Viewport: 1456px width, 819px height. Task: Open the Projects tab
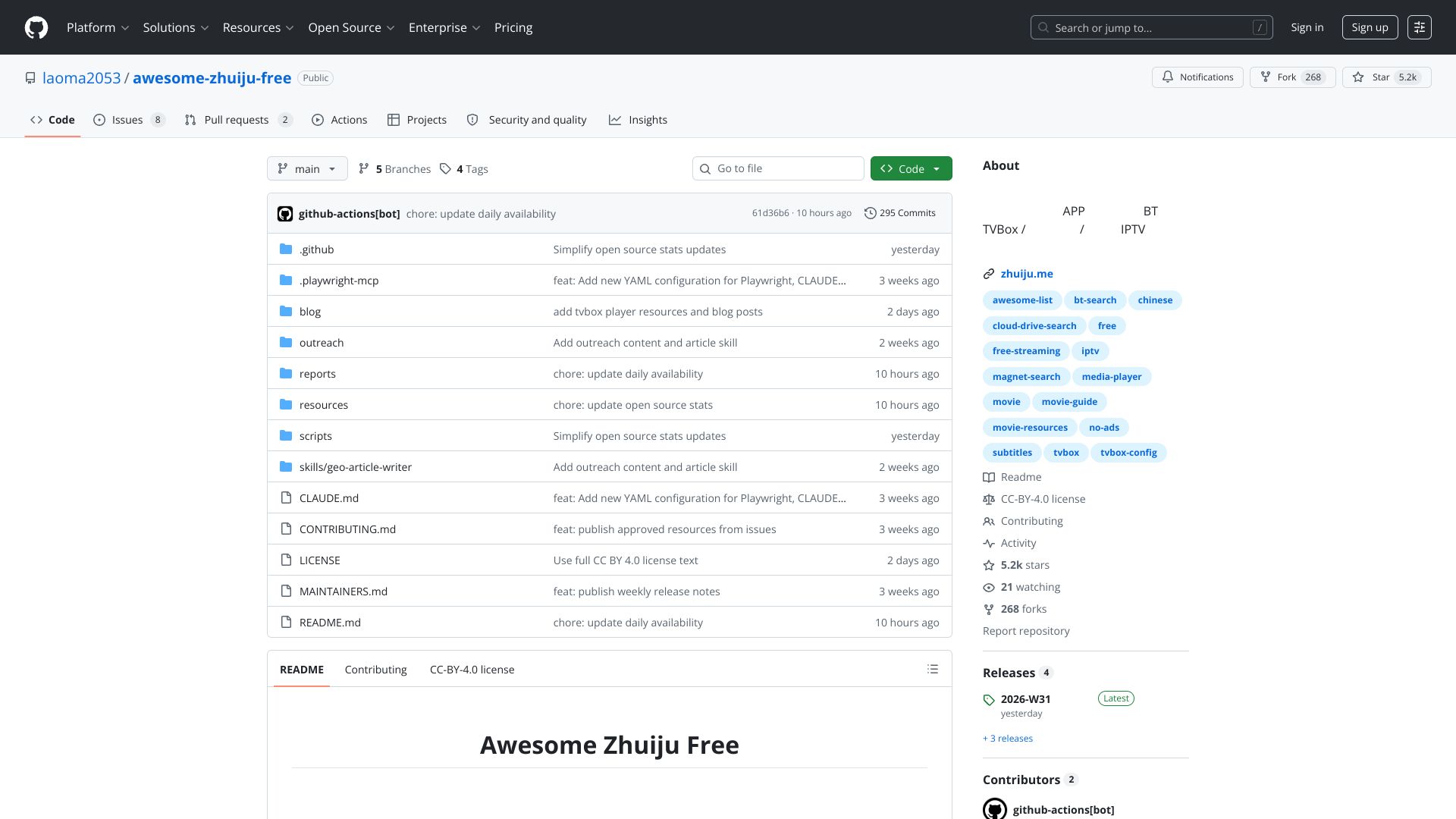click(x=417, y=120)
